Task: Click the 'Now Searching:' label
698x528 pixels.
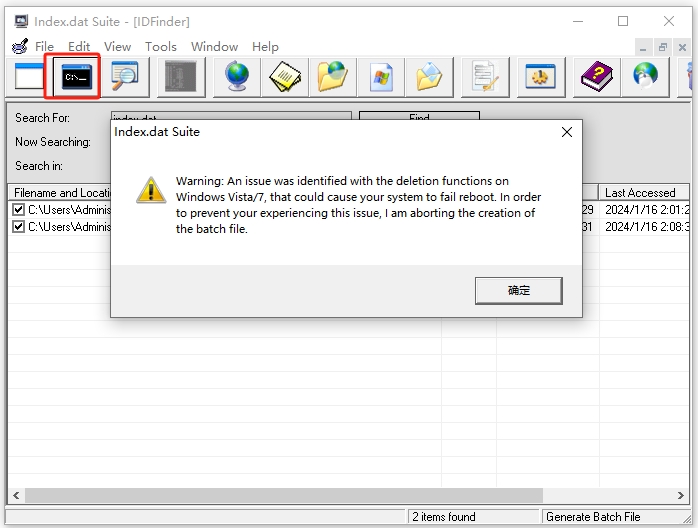Action: pos(53,142)
